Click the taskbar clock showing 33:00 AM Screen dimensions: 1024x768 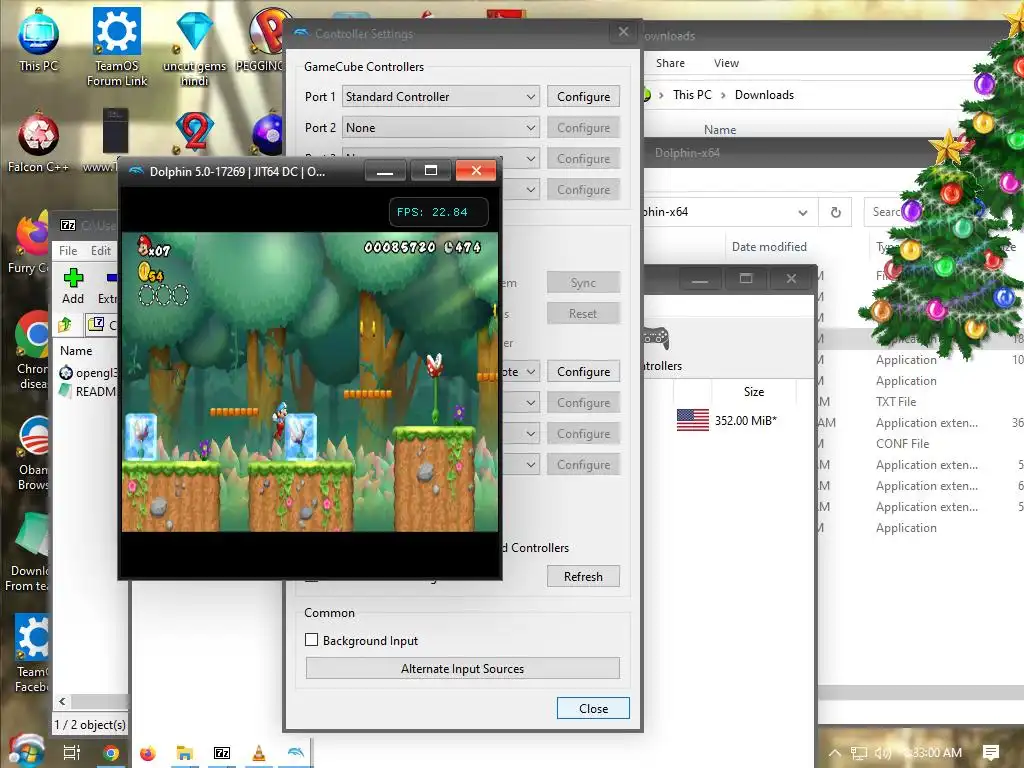(933, 753)
